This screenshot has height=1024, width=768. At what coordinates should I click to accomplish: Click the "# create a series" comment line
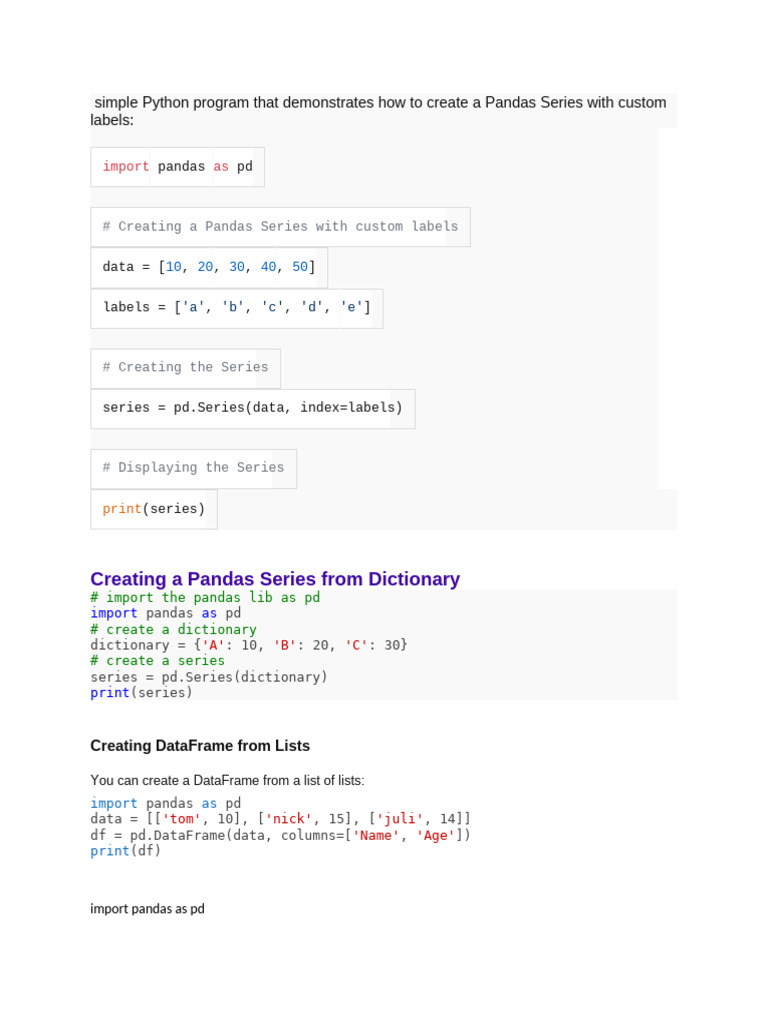(157, 661)
